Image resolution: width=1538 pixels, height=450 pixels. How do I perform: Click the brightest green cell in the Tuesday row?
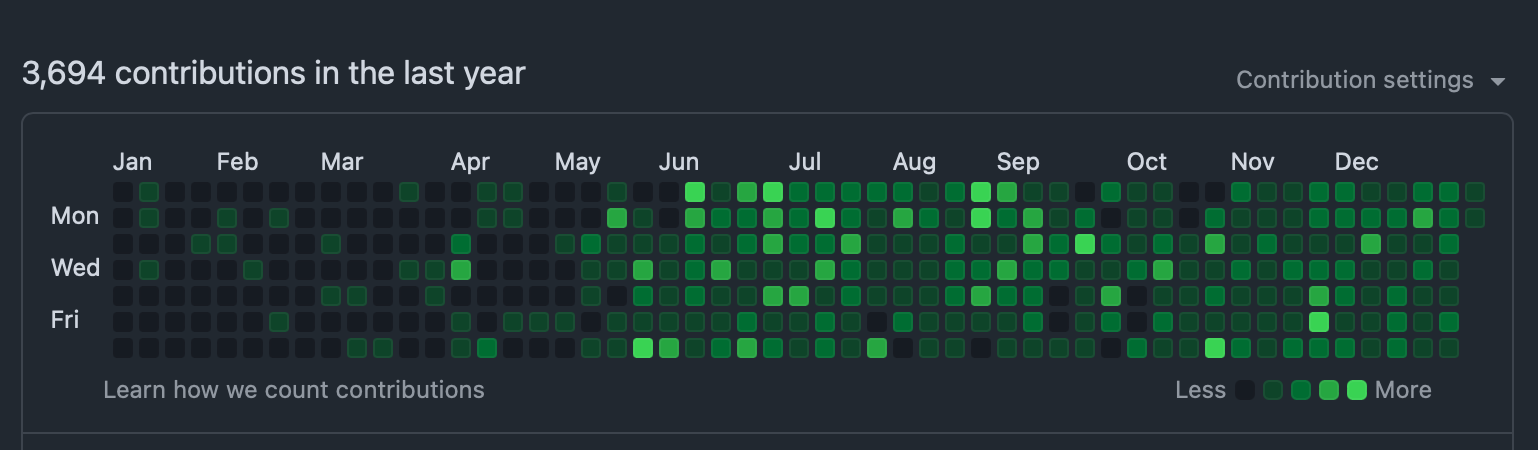[x=1085, y=243]
